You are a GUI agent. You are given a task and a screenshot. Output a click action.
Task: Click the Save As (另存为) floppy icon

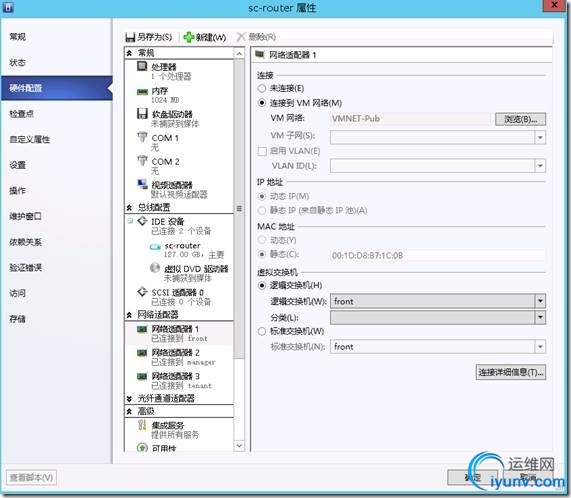tap(130, 37)
